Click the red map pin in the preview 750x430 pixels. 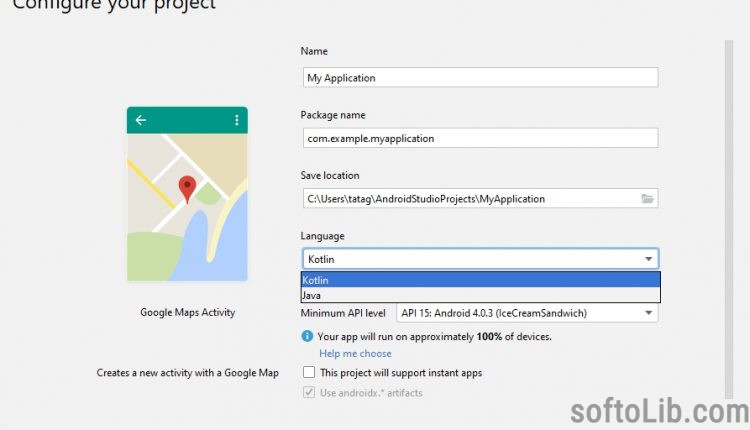click(187, 189)
